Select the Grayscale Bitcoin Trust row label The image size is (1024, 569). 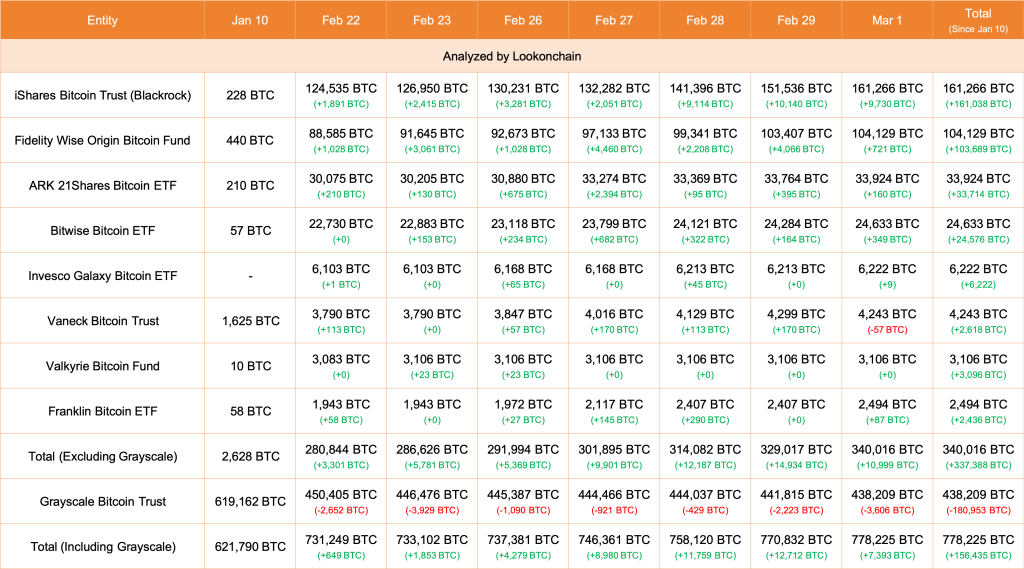click(103, 502)
